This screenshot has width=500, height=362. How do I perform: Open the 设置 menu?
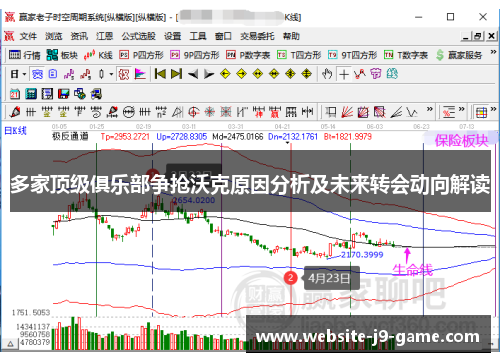pyautogui.click(x=172, y=36)
